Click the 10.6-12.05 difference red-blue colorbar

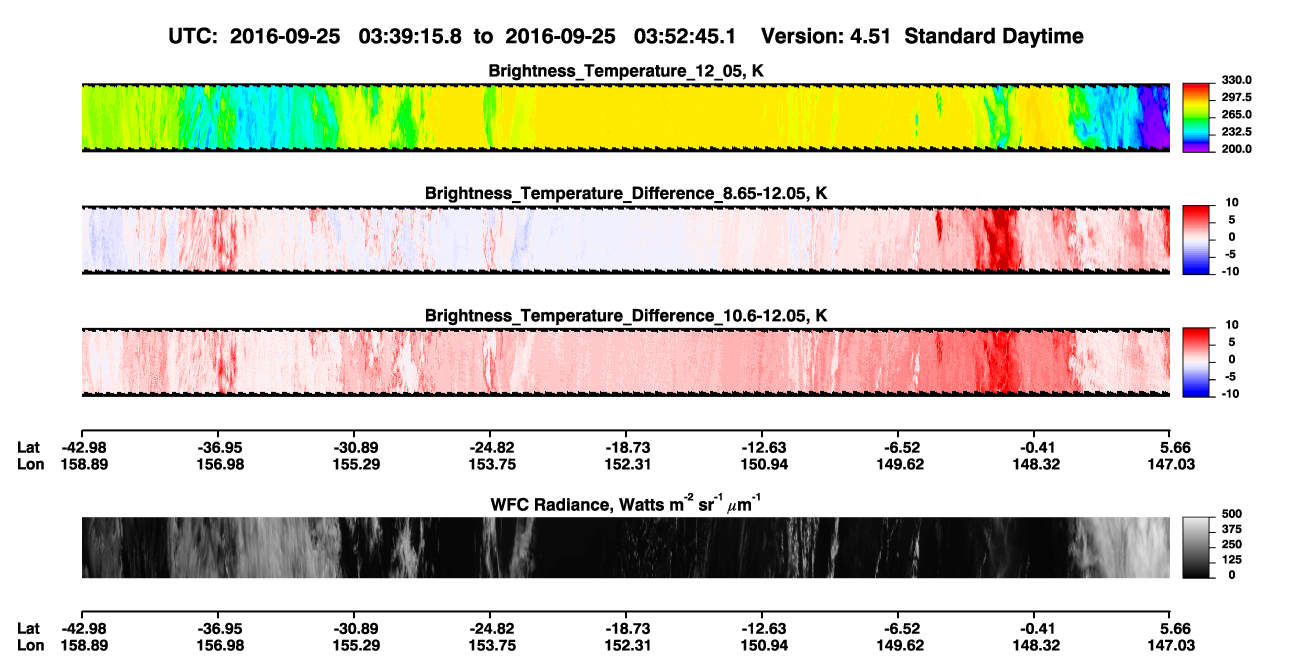[x=1197, y=360]
